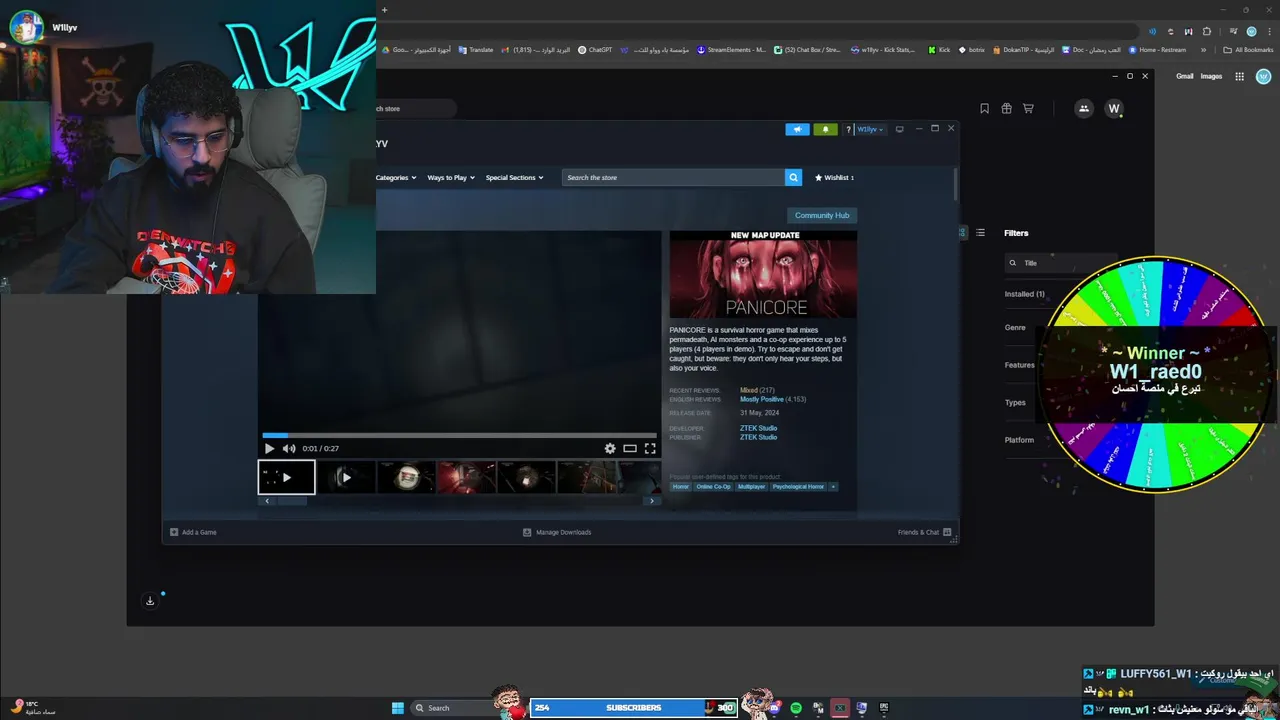Seek on the trailer progress bar
This screenshot has width=1280, height=720.
tap(460, 435)
